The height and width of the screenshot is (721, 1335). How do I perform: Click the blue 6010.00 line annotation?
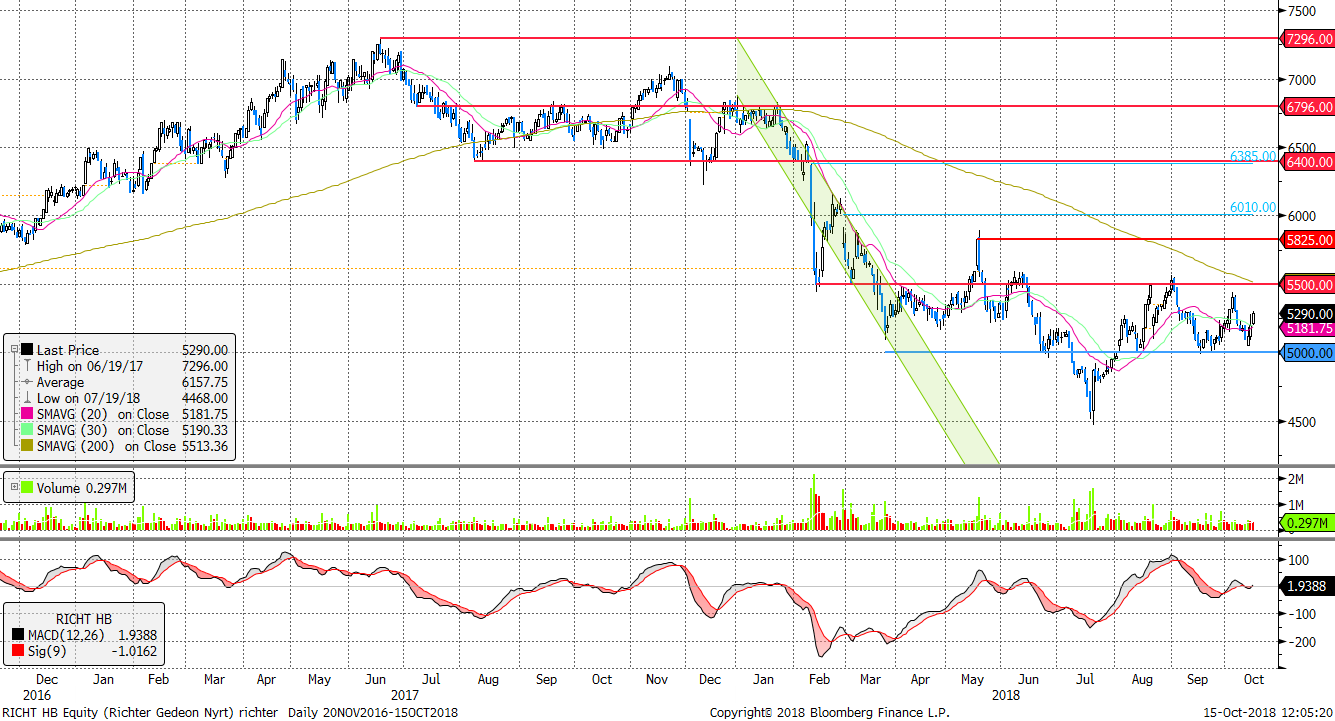click(1253, 207)
